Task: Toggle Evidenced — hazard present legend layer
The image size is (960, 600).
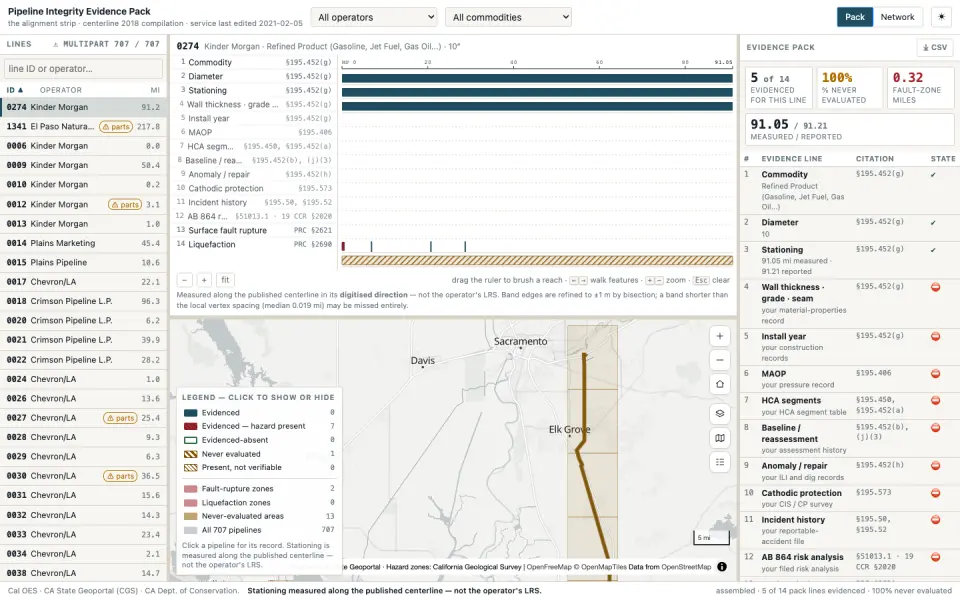Action: [258, 427]
